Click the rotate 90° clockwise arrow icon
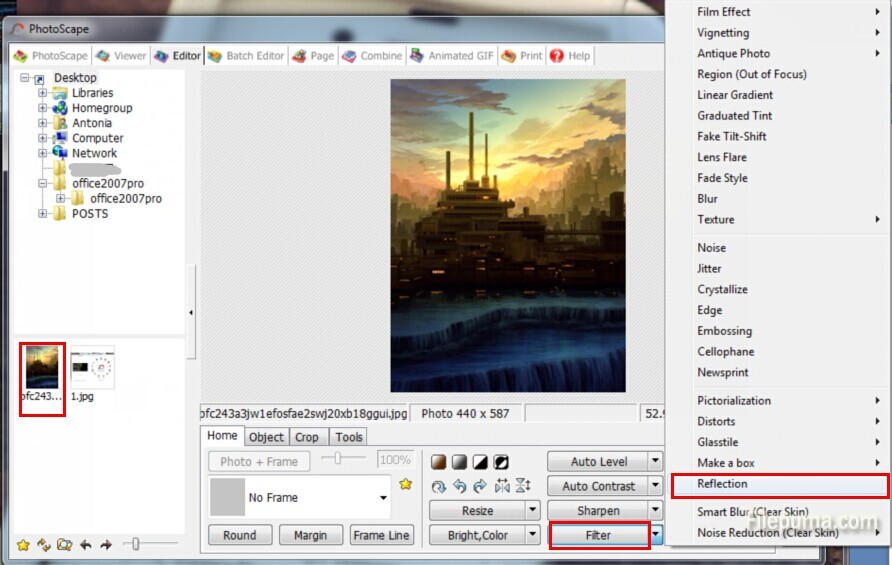 [x=480, y=486]
